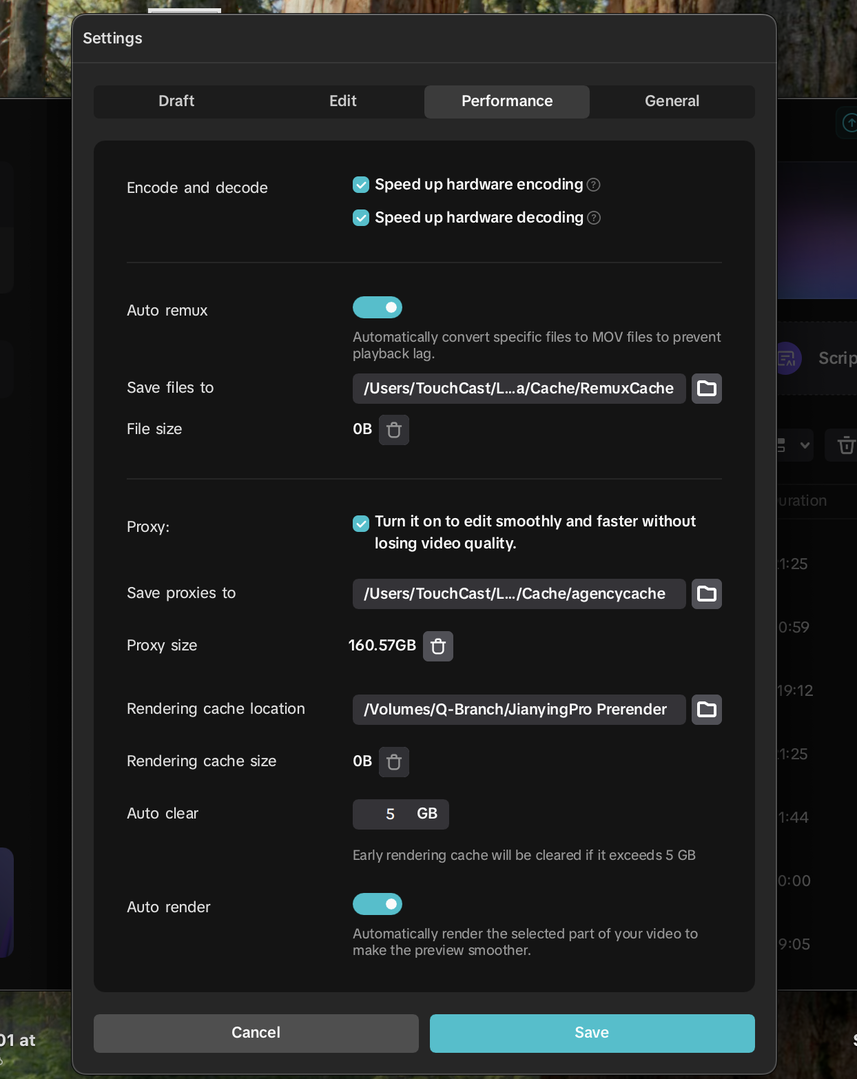857x1079 pixels.
Task: Switch to the Draft tab
Action: coord(176,101)
